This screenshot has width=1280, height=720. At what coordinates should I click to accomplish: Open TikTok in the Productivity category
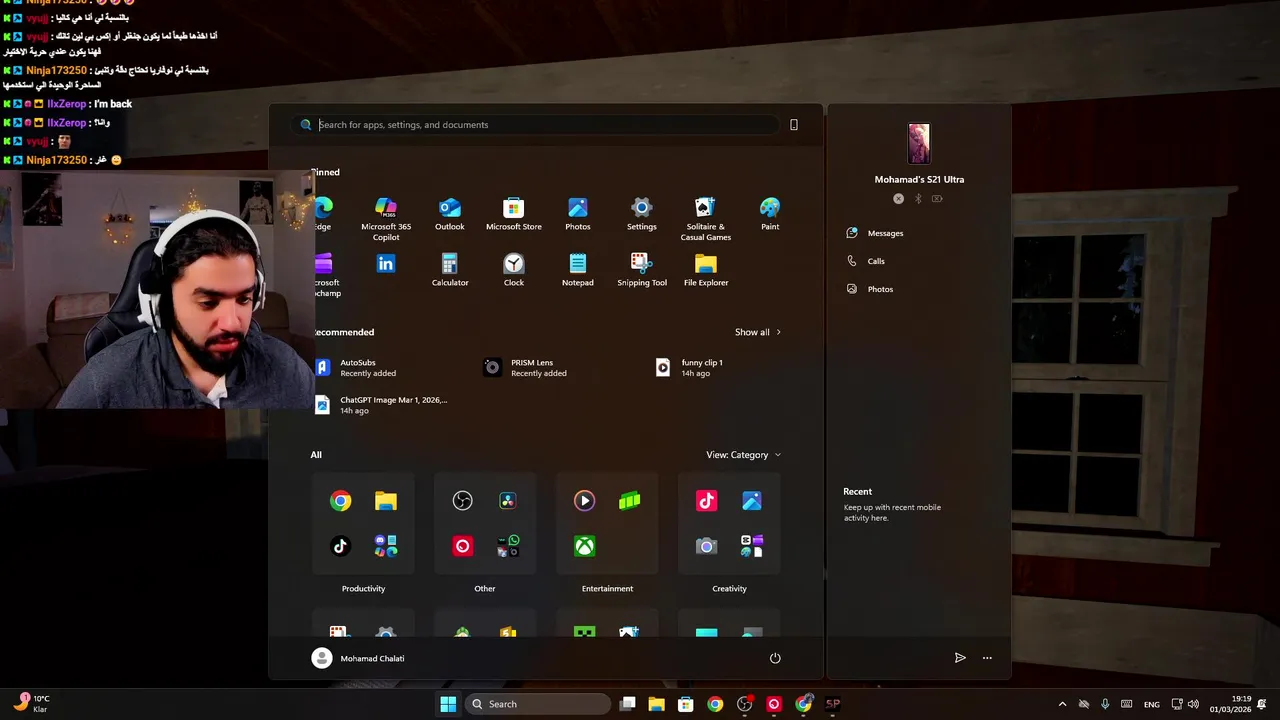point(341,546)
